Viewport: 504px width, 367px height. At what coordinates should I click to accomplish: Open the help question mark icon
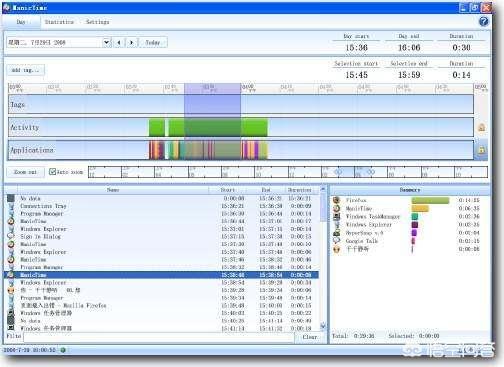[483, 22]
